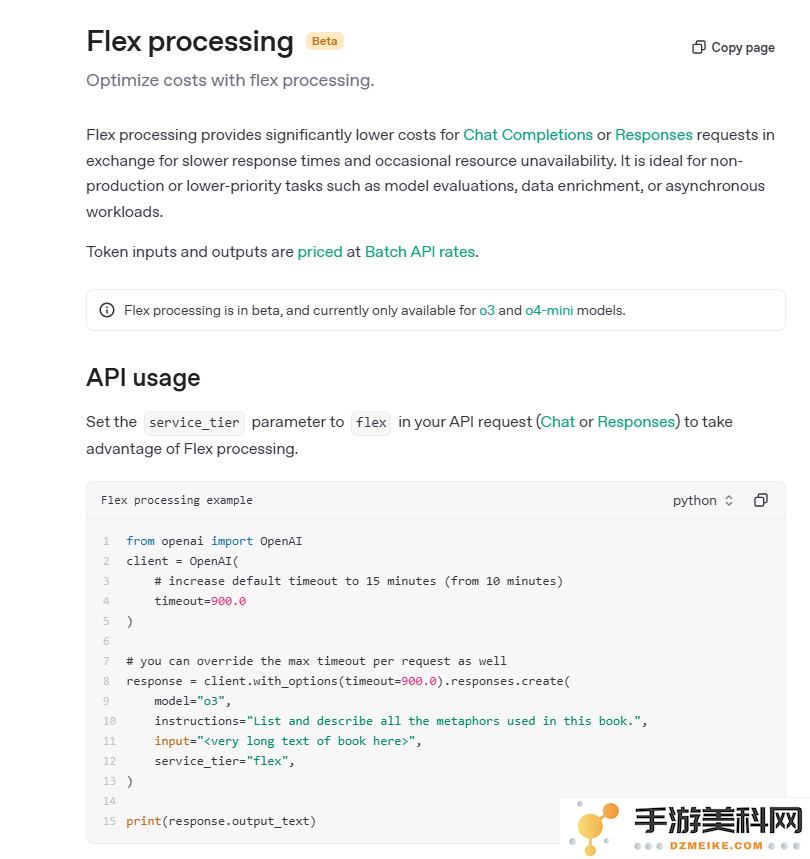Click the flex inline code
This screenshot has width=810, height=859.
click(x=371, y=423)
